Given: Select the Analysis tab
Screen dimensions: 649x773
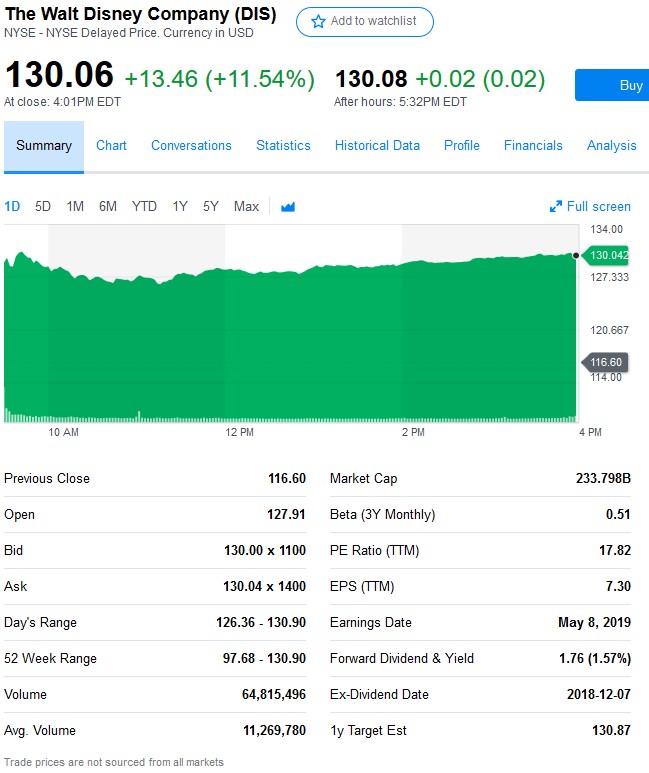Looking at the screenshot, I should pos(611,146).
